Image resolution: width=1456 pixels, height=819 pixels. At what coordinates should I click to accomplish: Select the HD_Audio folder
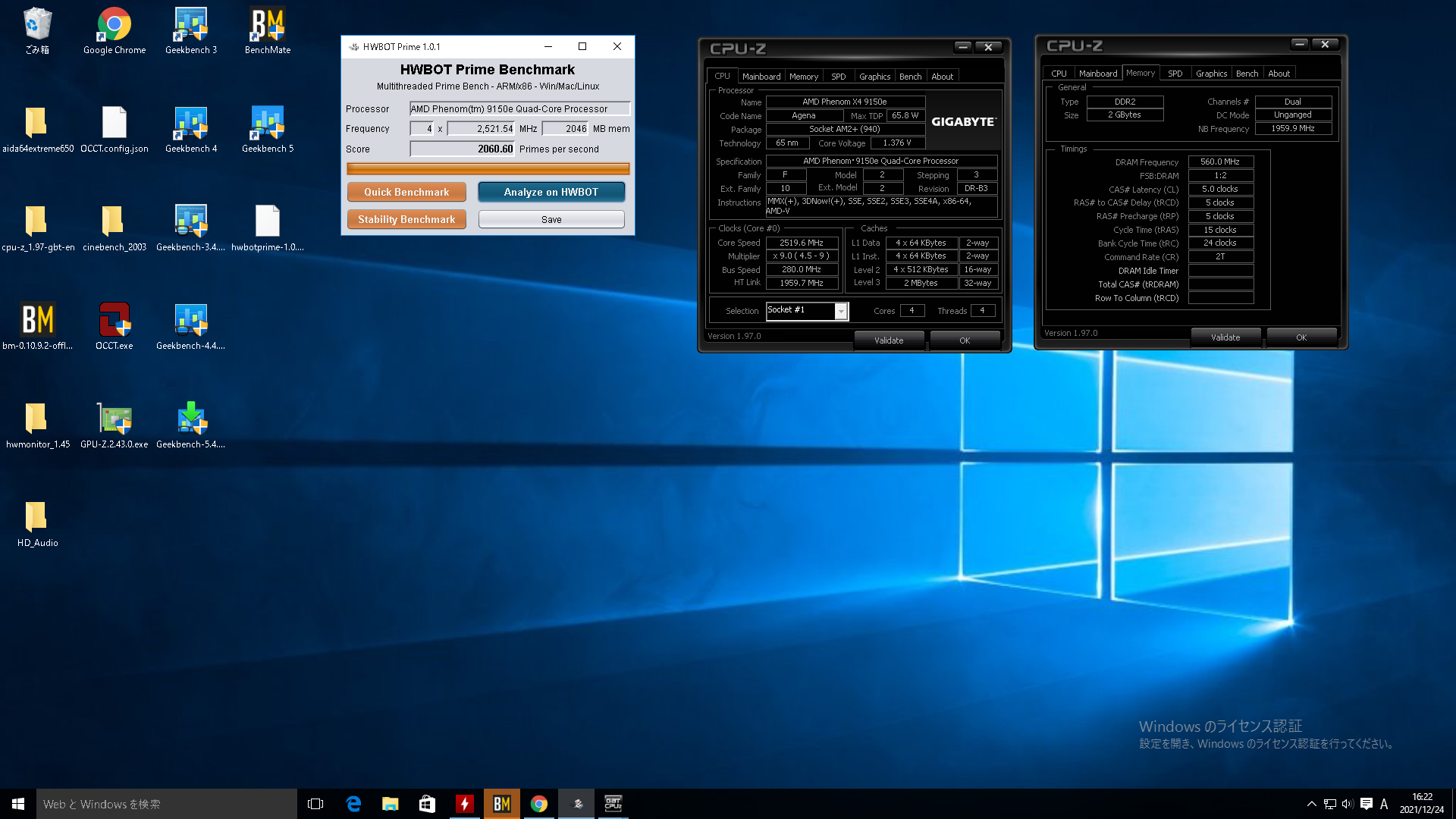(37, 524)
